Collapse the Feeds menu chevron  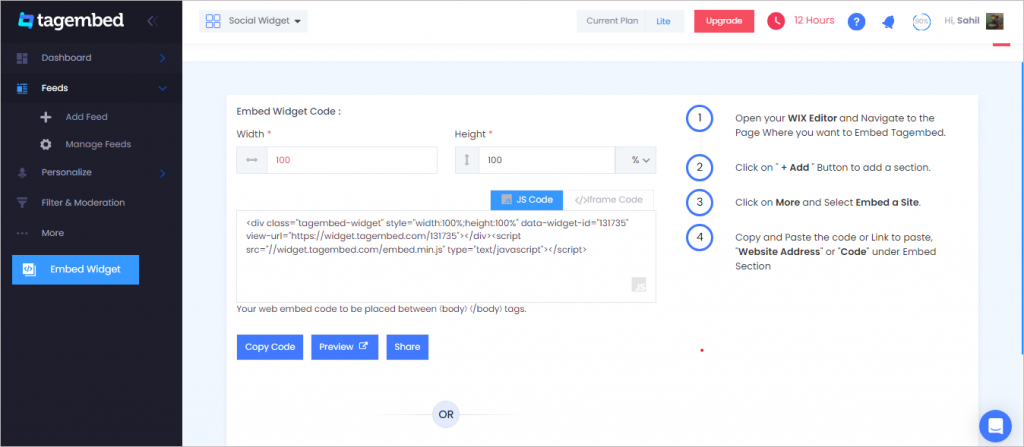[x=163, y=88]
